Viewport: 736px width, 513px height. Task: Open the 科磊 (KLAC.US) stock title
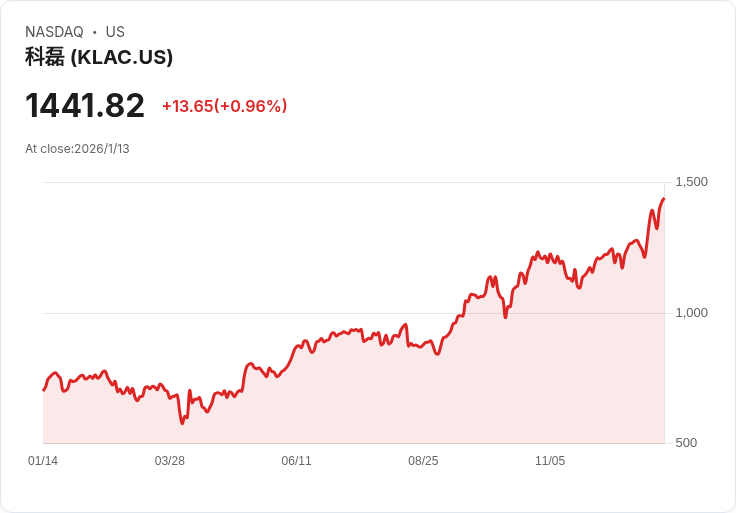click(x=99, y=57)
